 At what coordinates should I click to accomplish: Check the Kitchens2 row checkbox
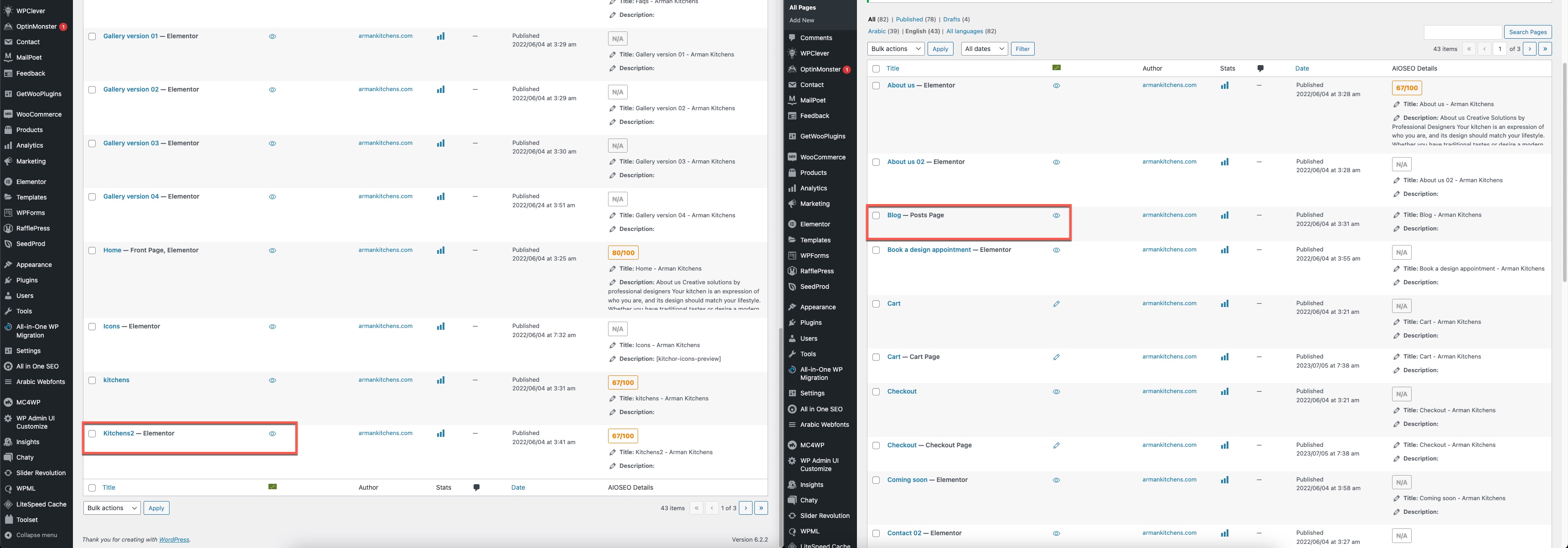(93, 434)
